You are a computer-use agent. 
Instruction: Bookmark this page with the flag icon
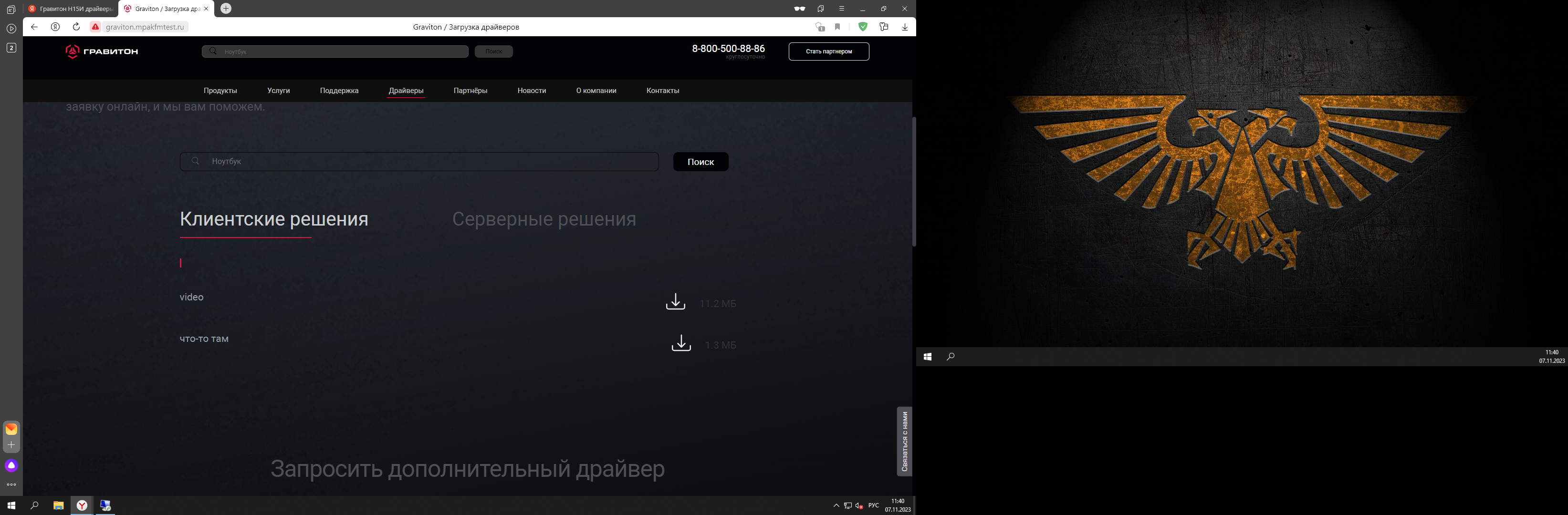[x=837, y=27]
